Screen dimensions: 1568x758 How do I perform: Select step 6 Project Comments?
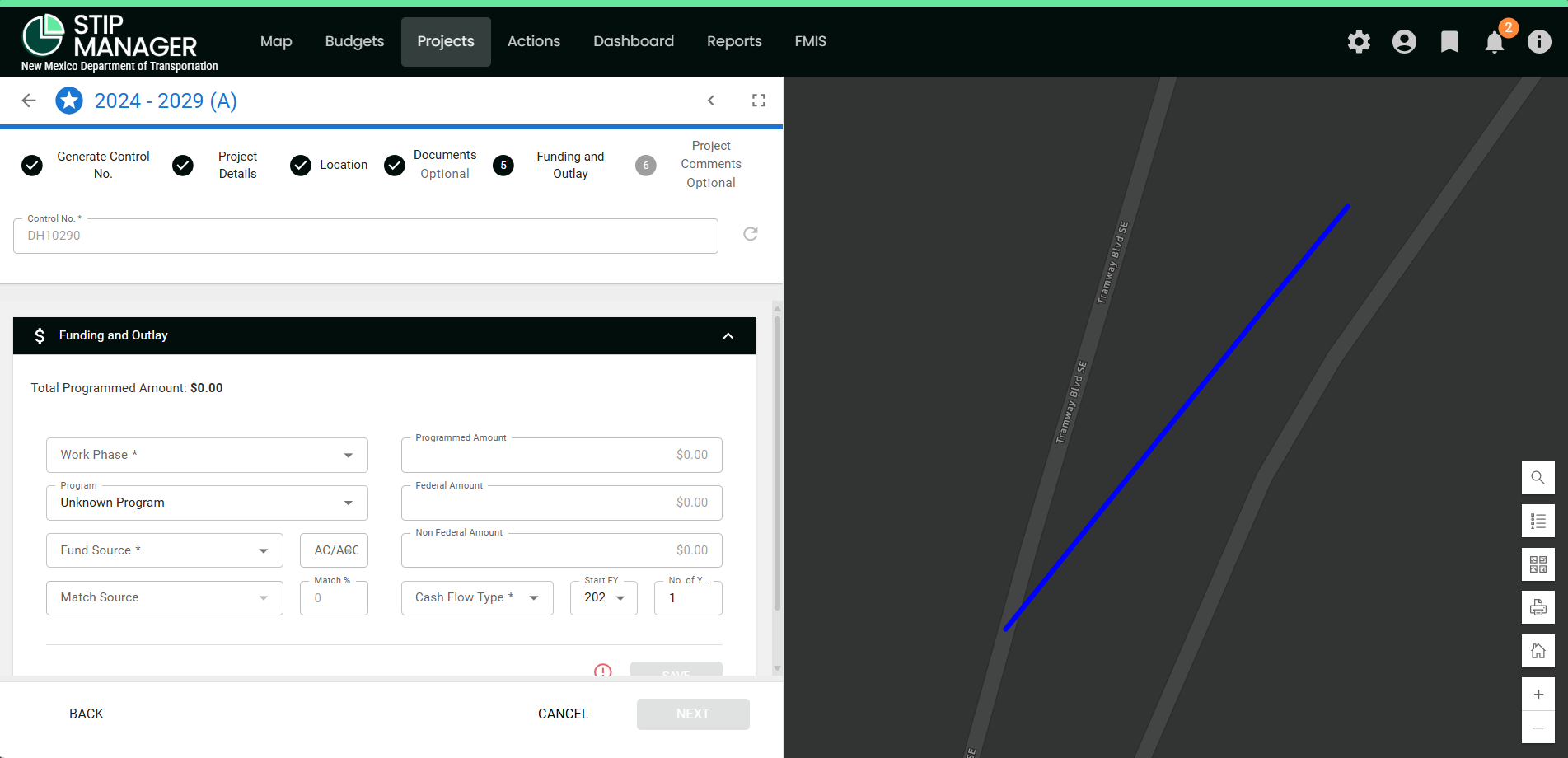tap(689, 165)
